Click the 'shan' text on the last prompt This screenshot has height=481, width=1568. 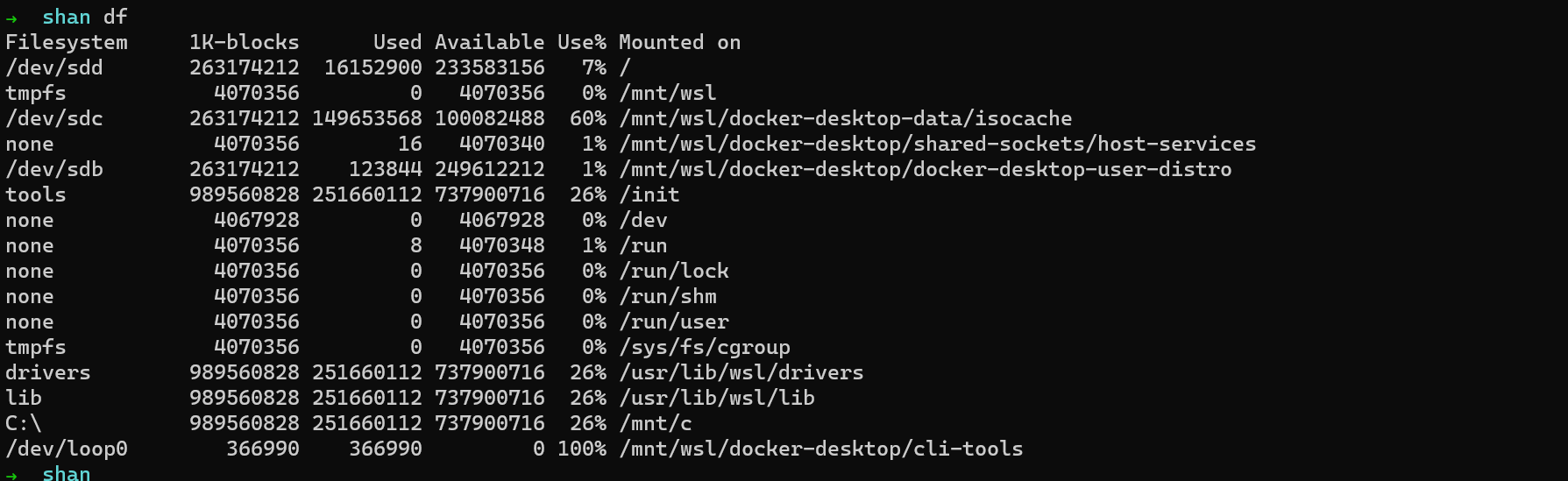67,474
